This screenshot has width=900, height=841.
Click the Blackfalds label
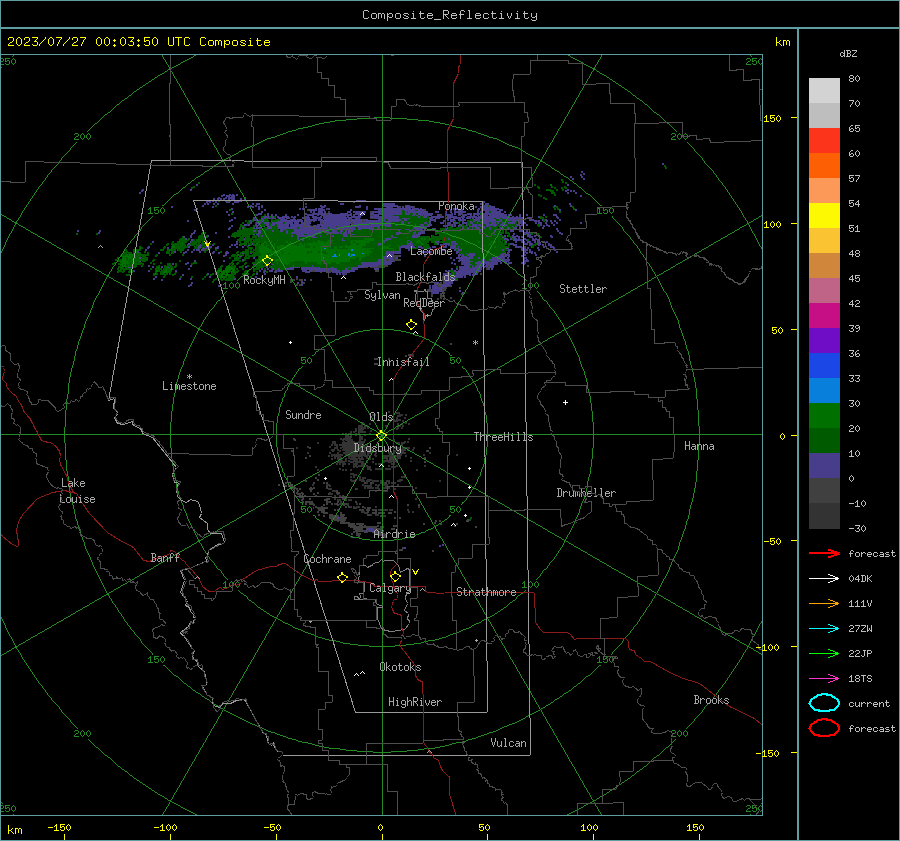coord(425,277)
